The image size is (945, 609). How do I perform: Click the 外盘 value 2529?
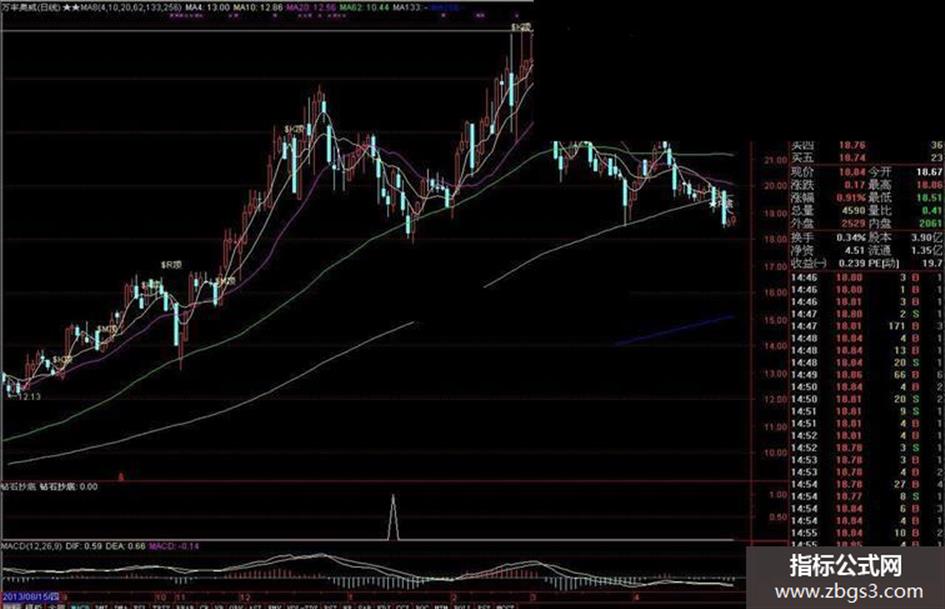click(853, 223)
